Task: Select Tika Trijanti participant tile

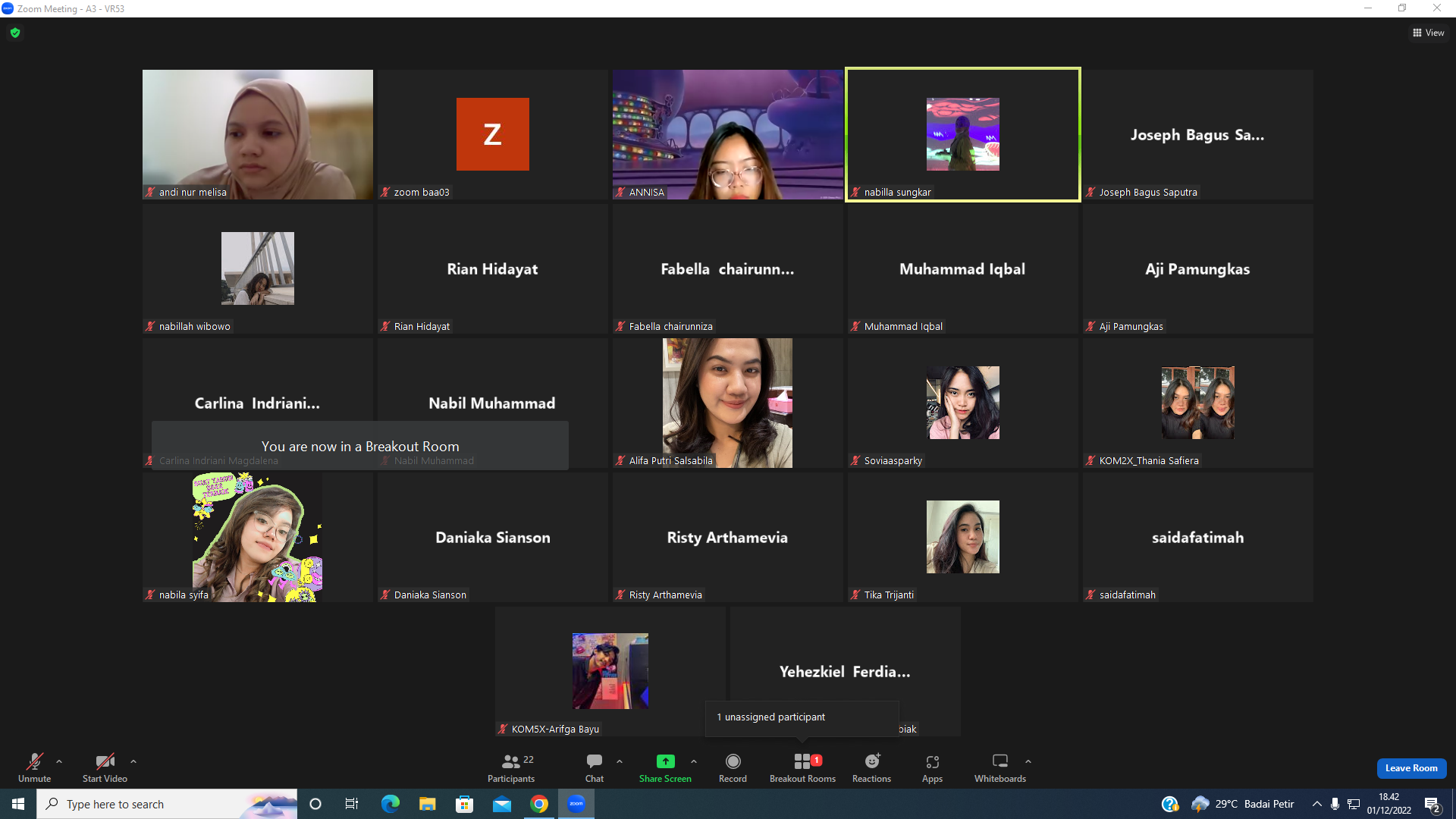Action: click(963, 537)
